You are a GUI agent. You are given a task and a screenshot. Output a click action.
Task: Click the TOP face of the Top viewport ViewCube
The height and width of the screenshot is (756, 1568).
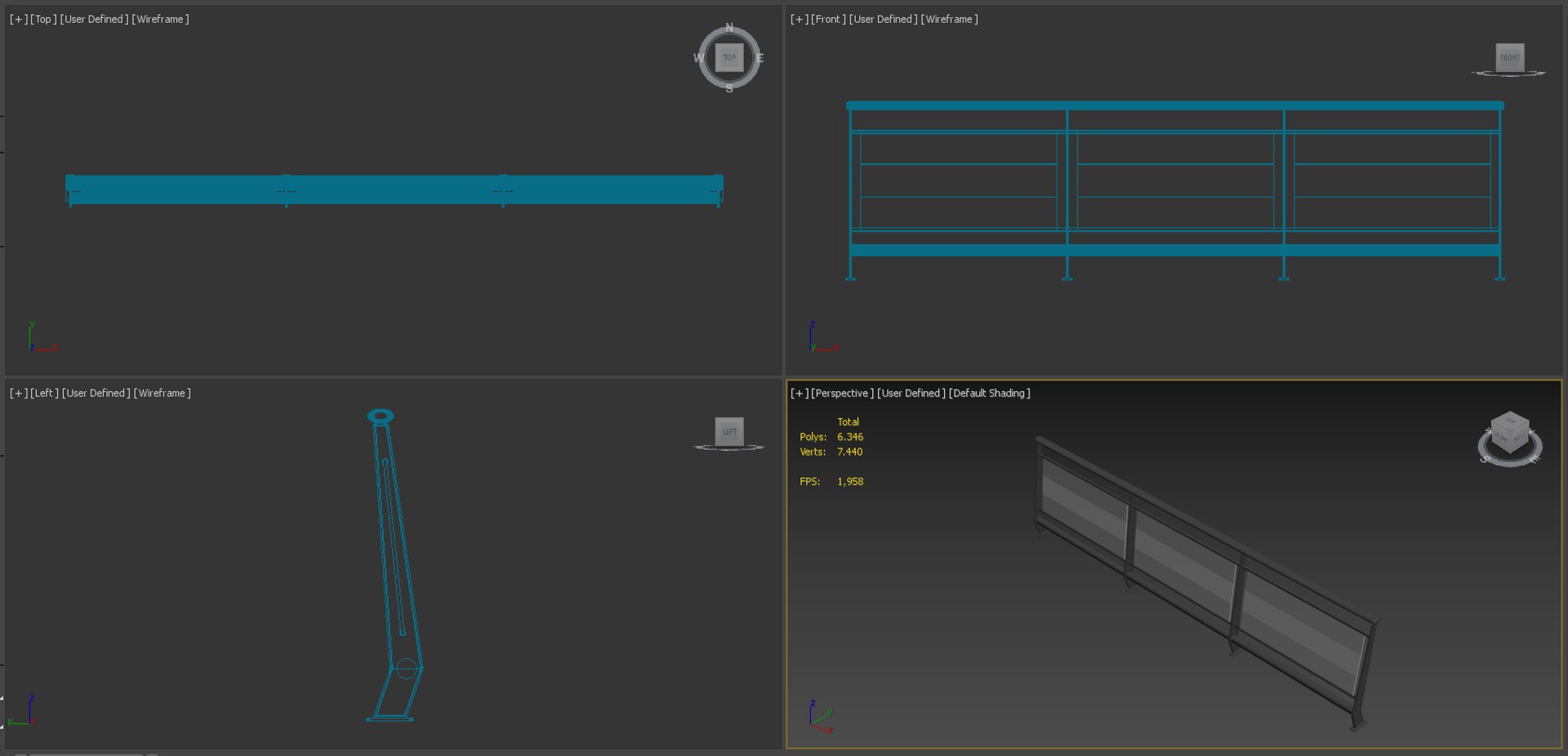(x=729, y=57)
